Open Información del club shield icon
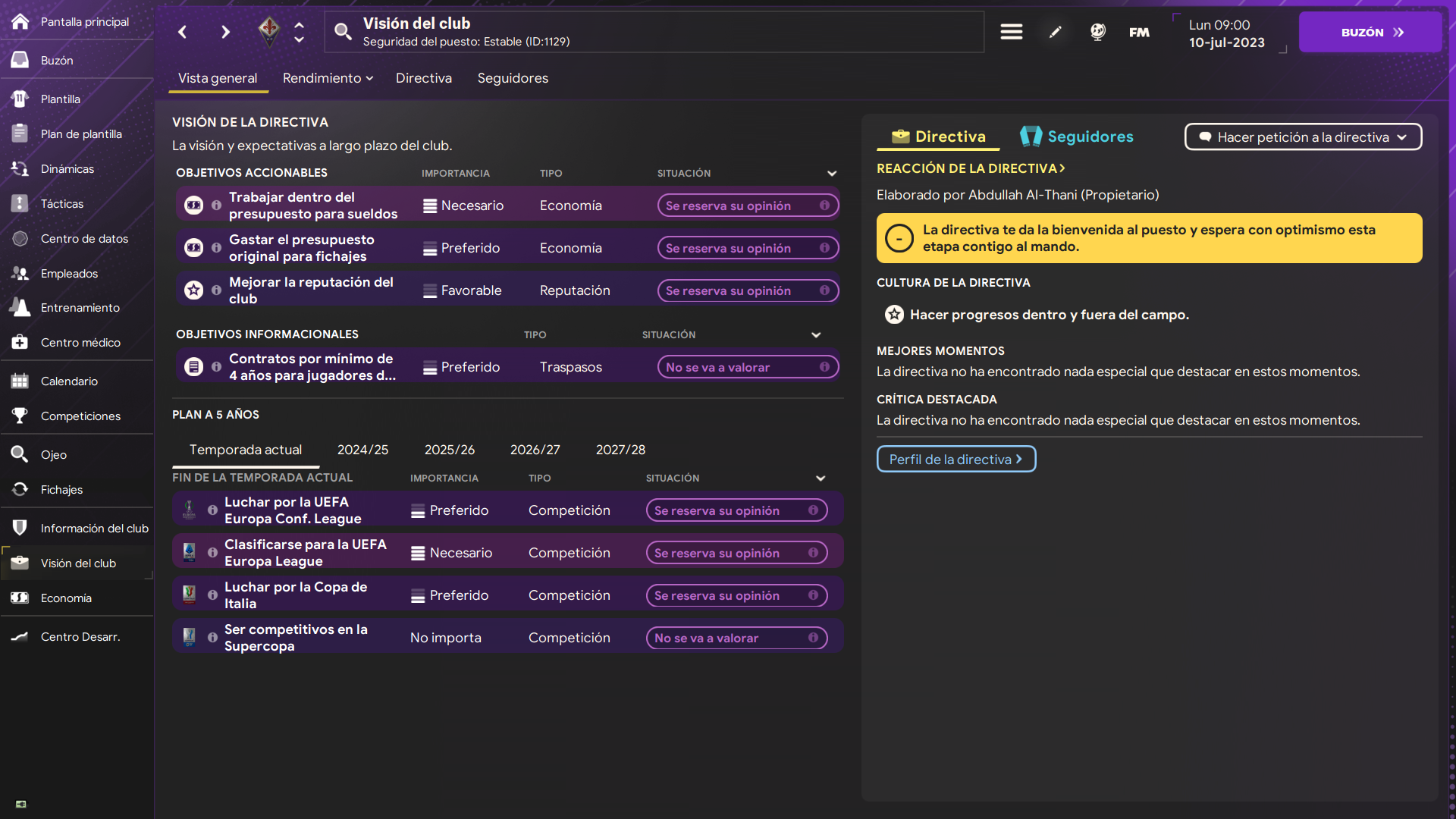The image size is (1456, 819). [x=20, y=528]
